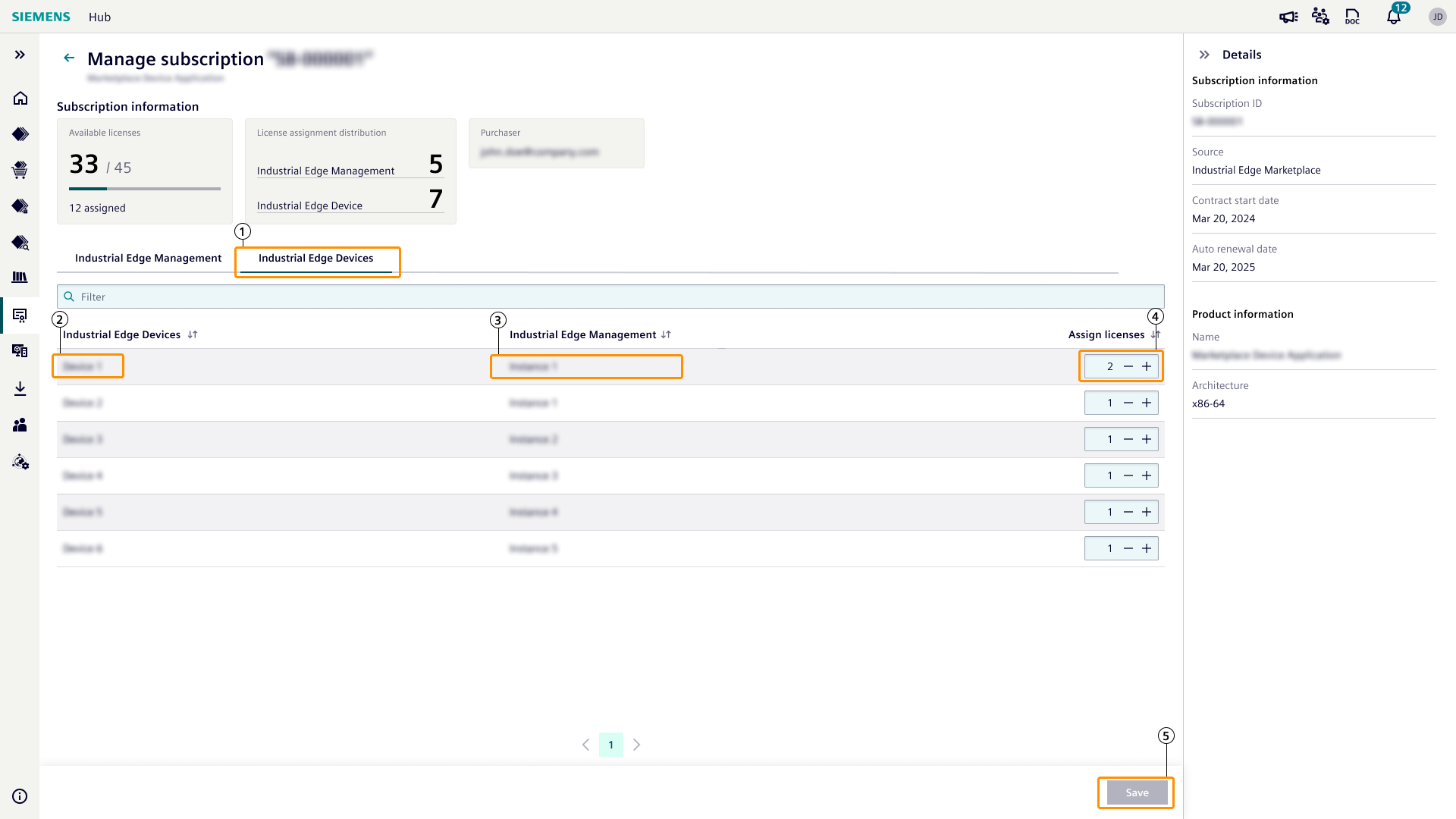This screenshot has width=1456, height=819.
Task: Go back using the left arrow
Action: pos(69,58)
